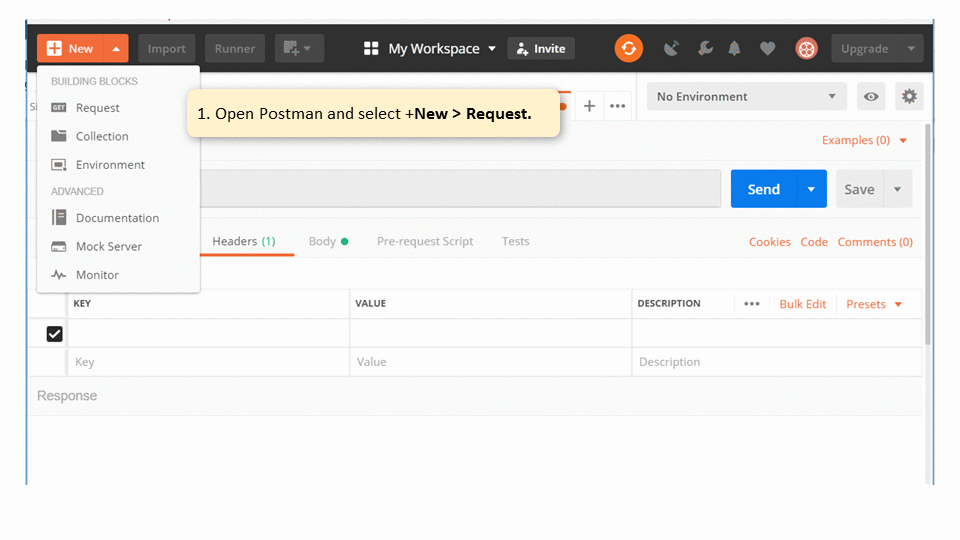Screen dimensions: 960x540
Task: Click the KEY column header
Action: 82,303
